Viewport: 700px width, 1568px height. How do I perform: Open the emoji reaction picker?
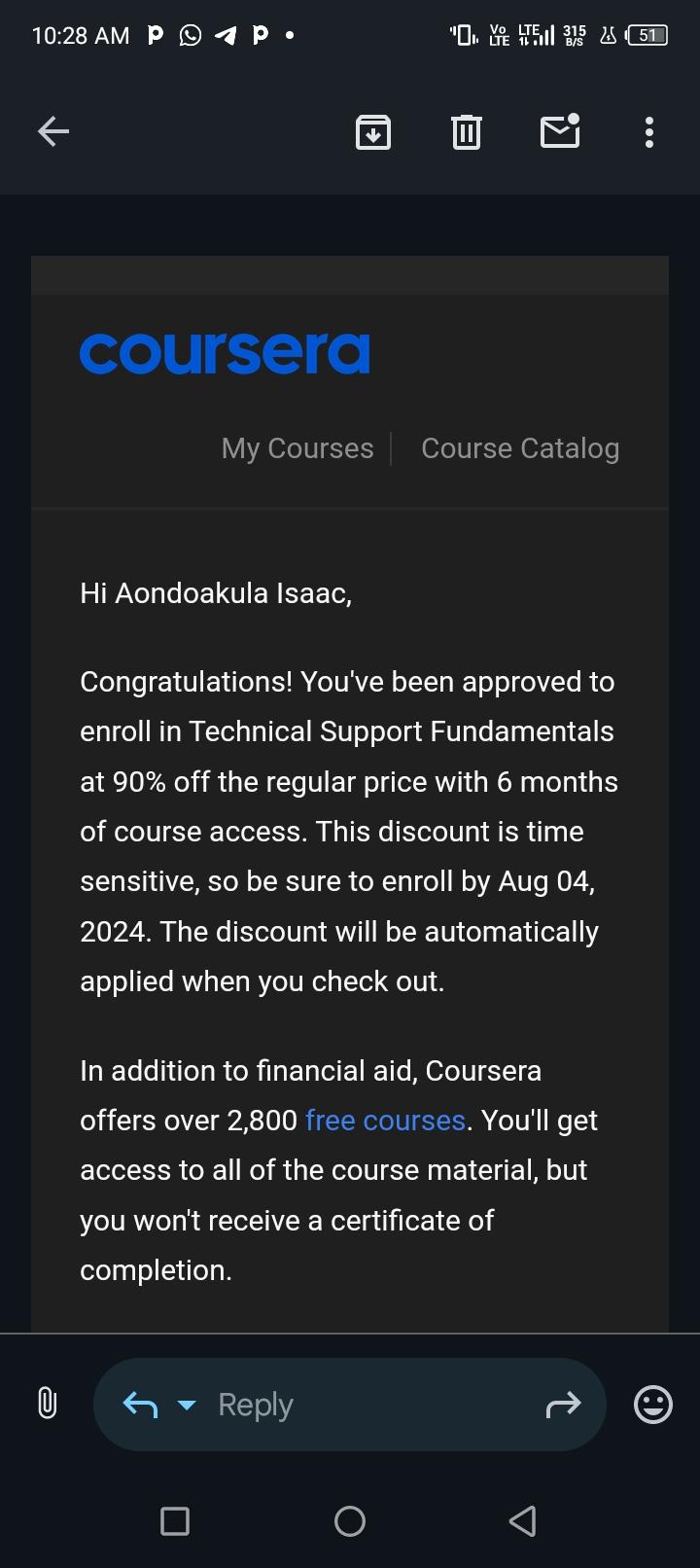tap(652, 1404)
